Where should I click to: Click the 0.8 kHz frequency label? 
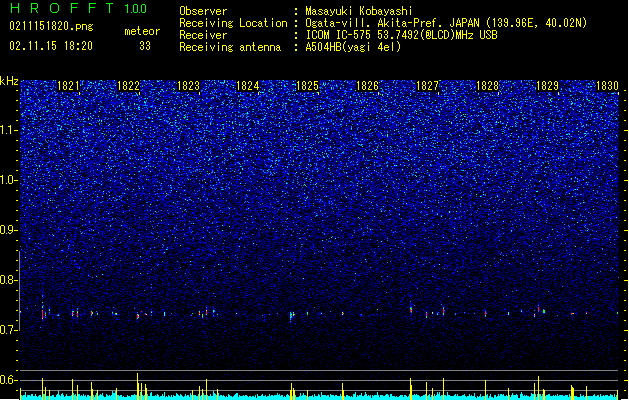tap(9, 280)
